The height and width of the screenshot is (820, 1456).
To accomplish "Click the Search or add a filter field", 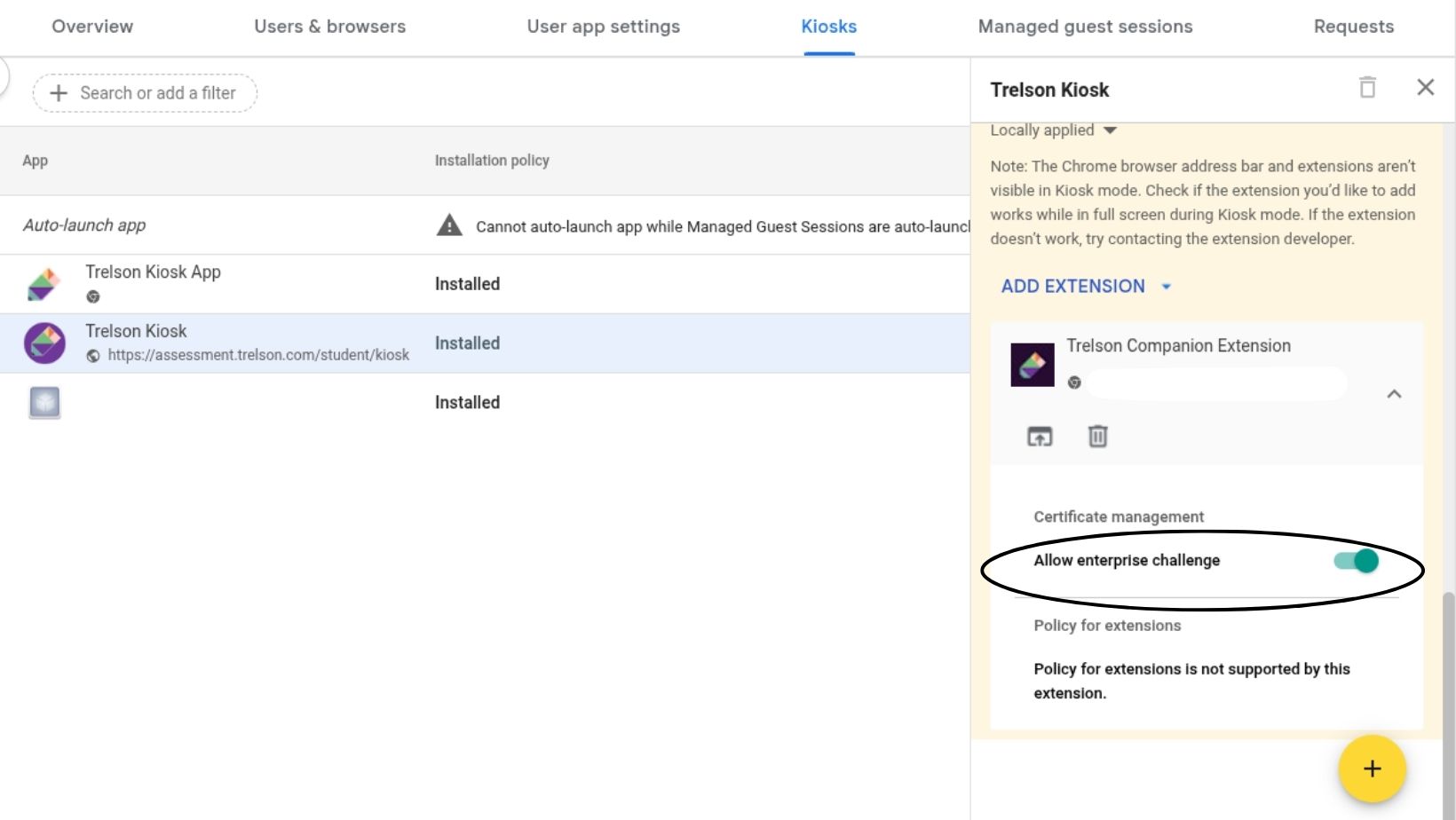I will (145, 93).
